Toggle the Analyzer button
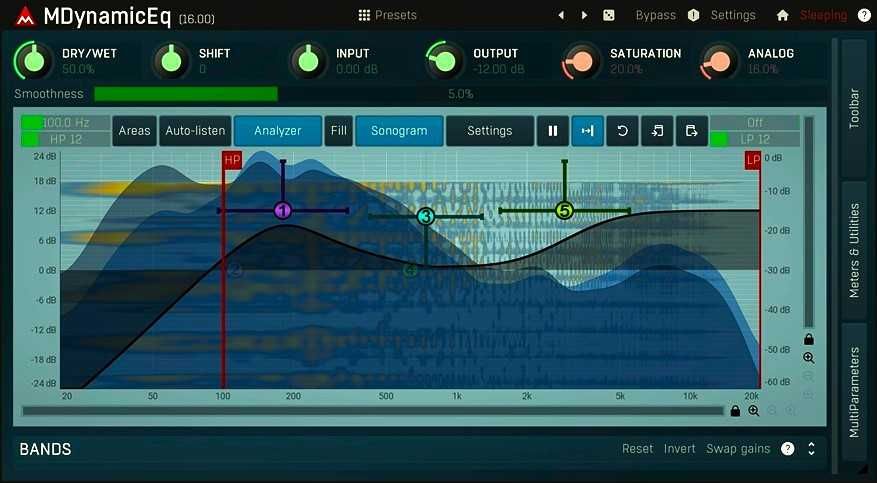This screenshot has width=877, height=483. 277,131
